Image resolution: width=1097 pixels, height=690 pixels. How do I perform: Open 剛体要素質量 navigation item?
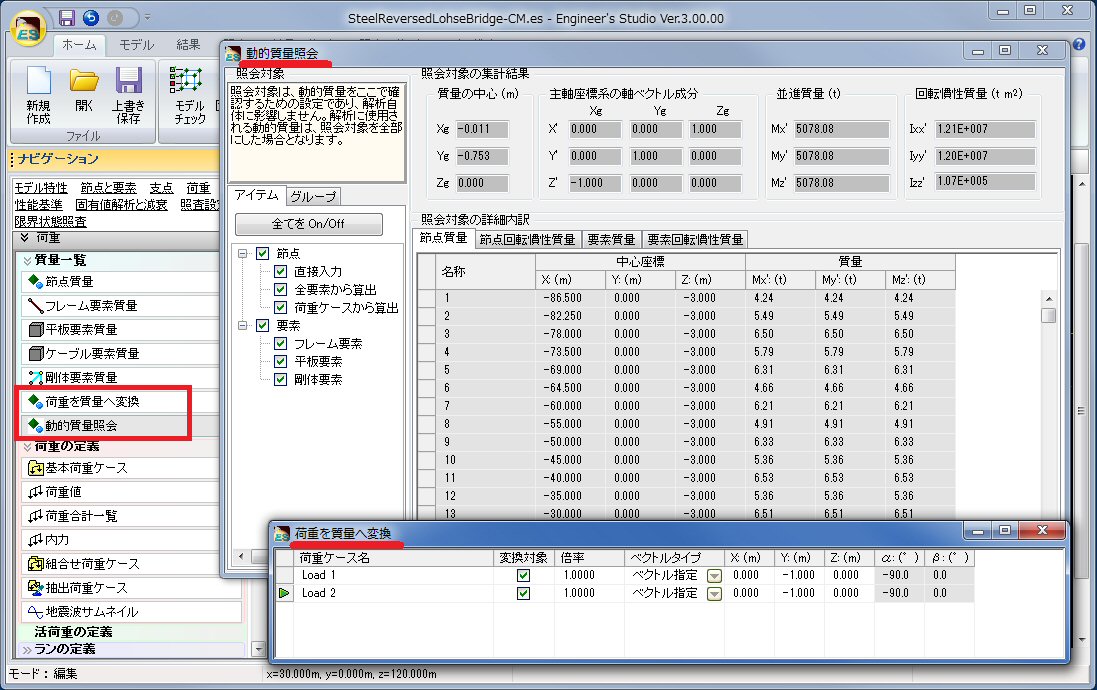point(120,377)
